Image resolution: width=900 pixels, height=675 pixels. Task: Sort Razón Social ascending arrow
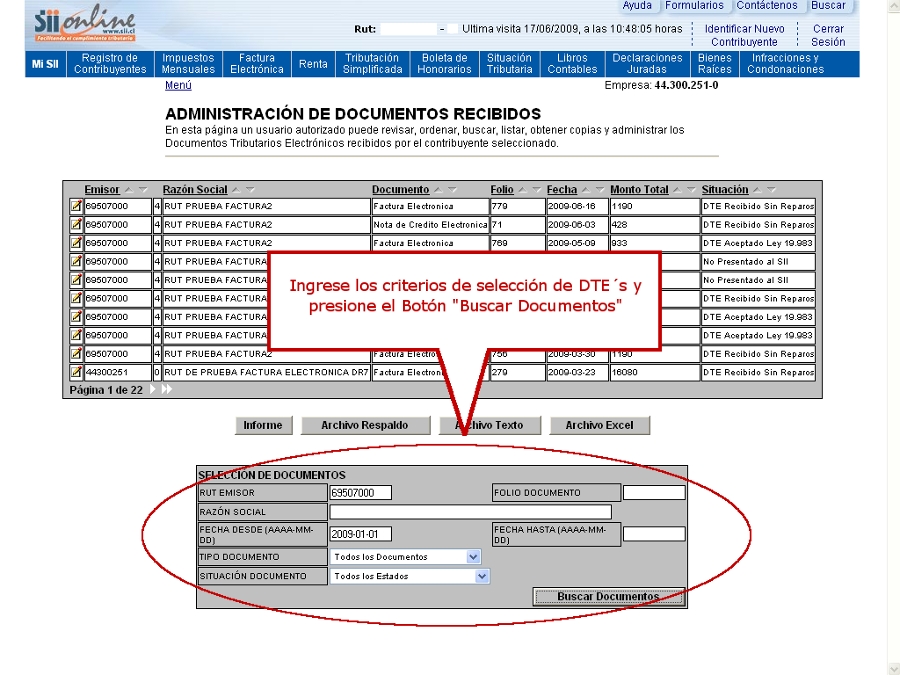[x=236, y=189]
